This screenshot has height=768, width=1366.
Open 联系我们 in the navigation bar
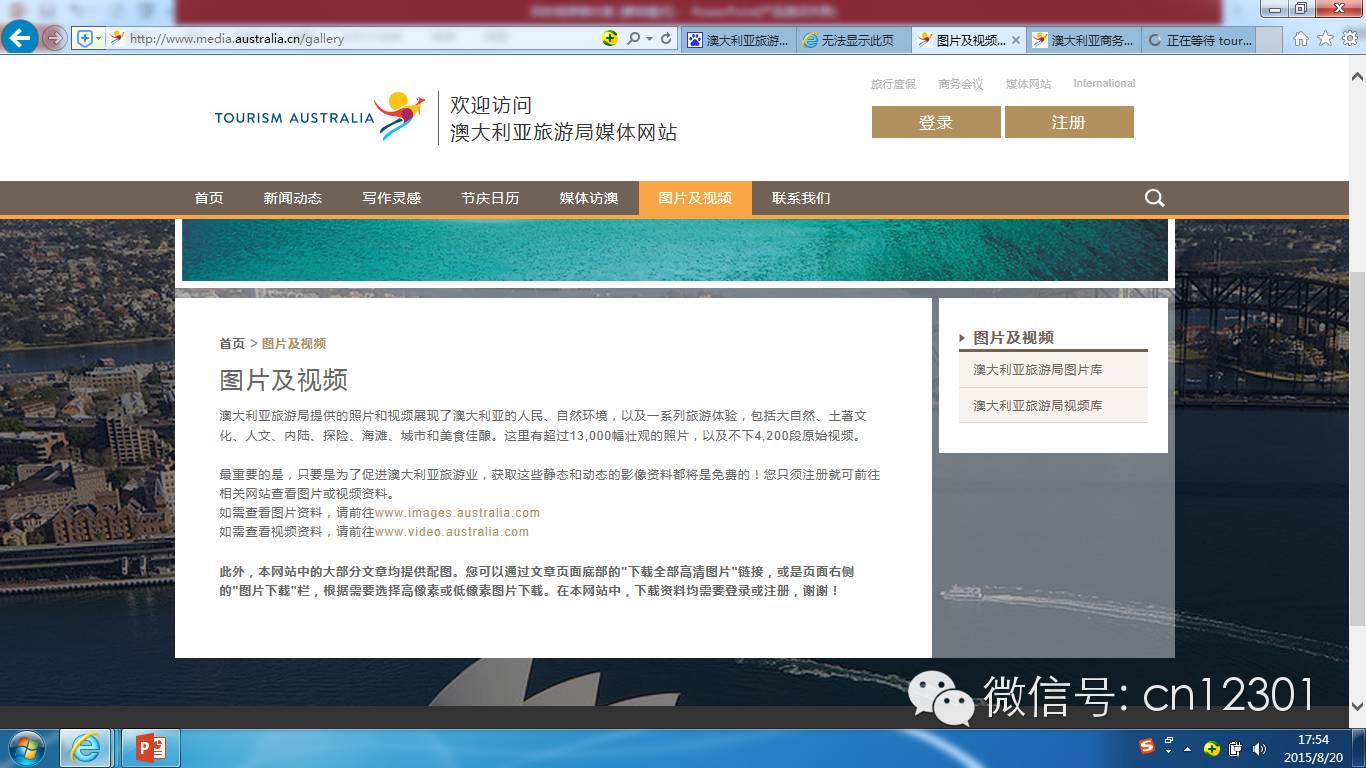[801, 198]
